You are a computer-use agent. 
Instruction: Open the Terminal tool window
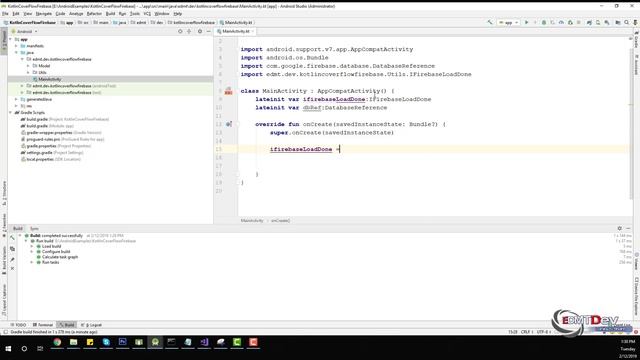(x=43, y=325)
